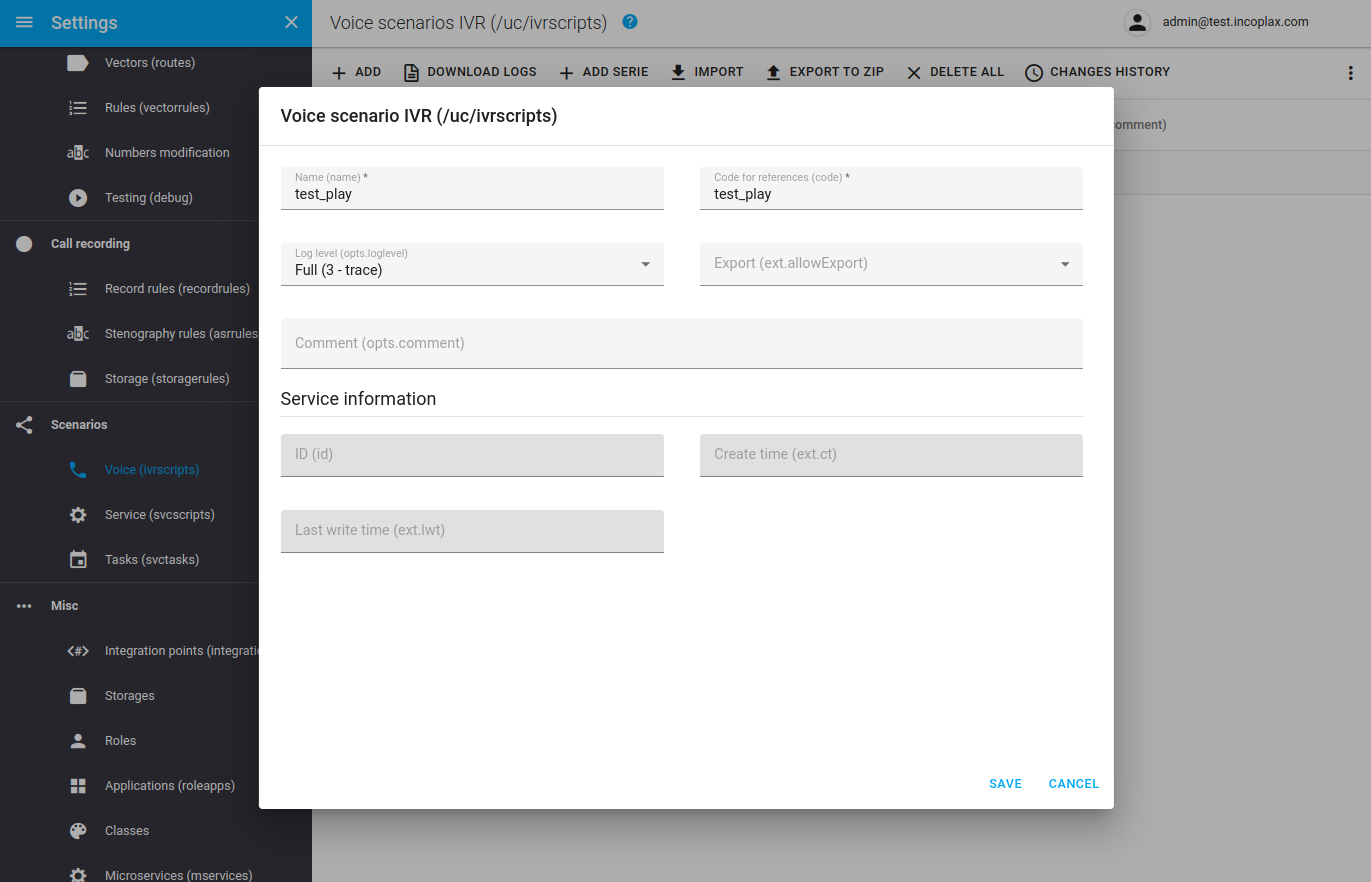Click DELETE ALL in the toolbar
This screenshot has width=1371, height=882.
[955, 72]
